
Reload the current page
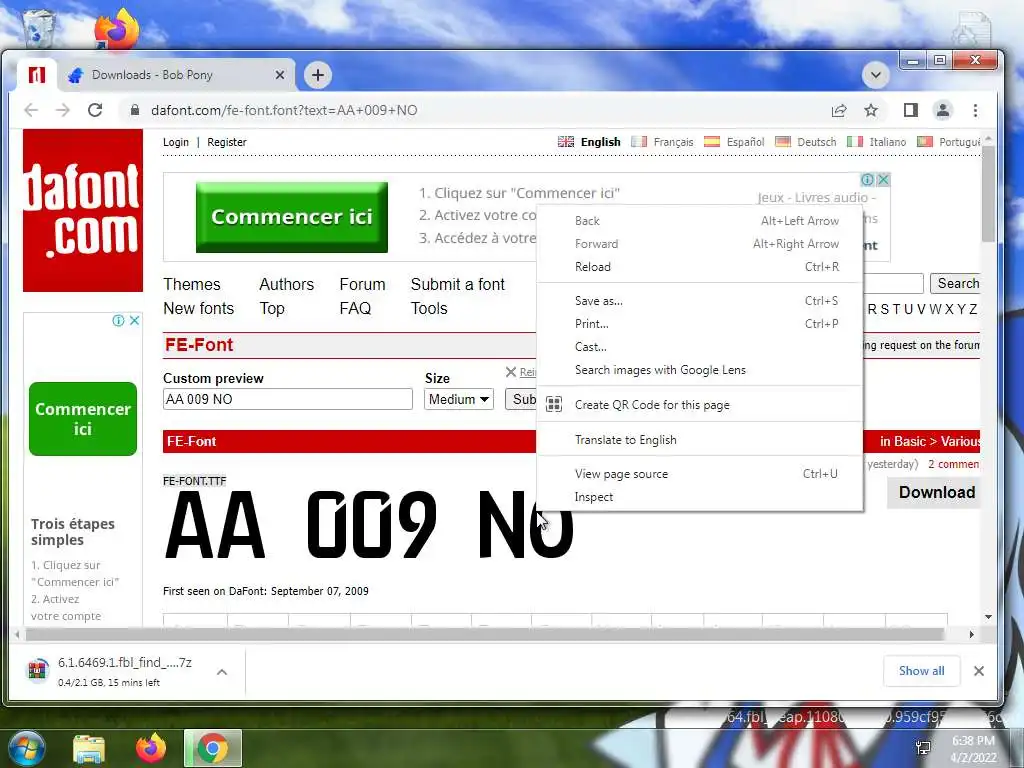[x=95, y=110]
